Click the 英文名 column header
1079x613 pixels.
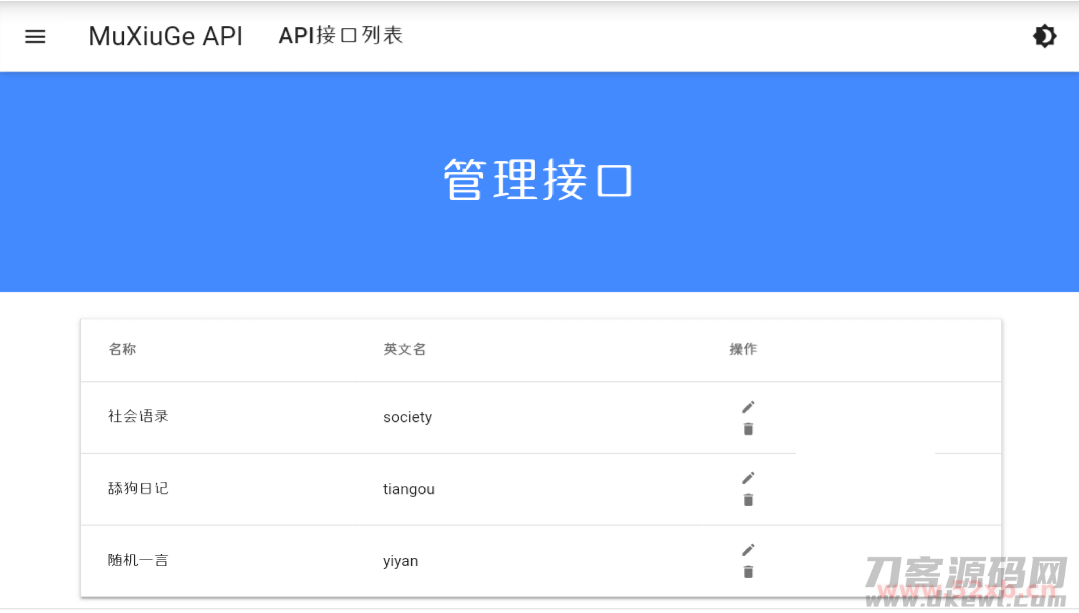[x=404, y=349]
